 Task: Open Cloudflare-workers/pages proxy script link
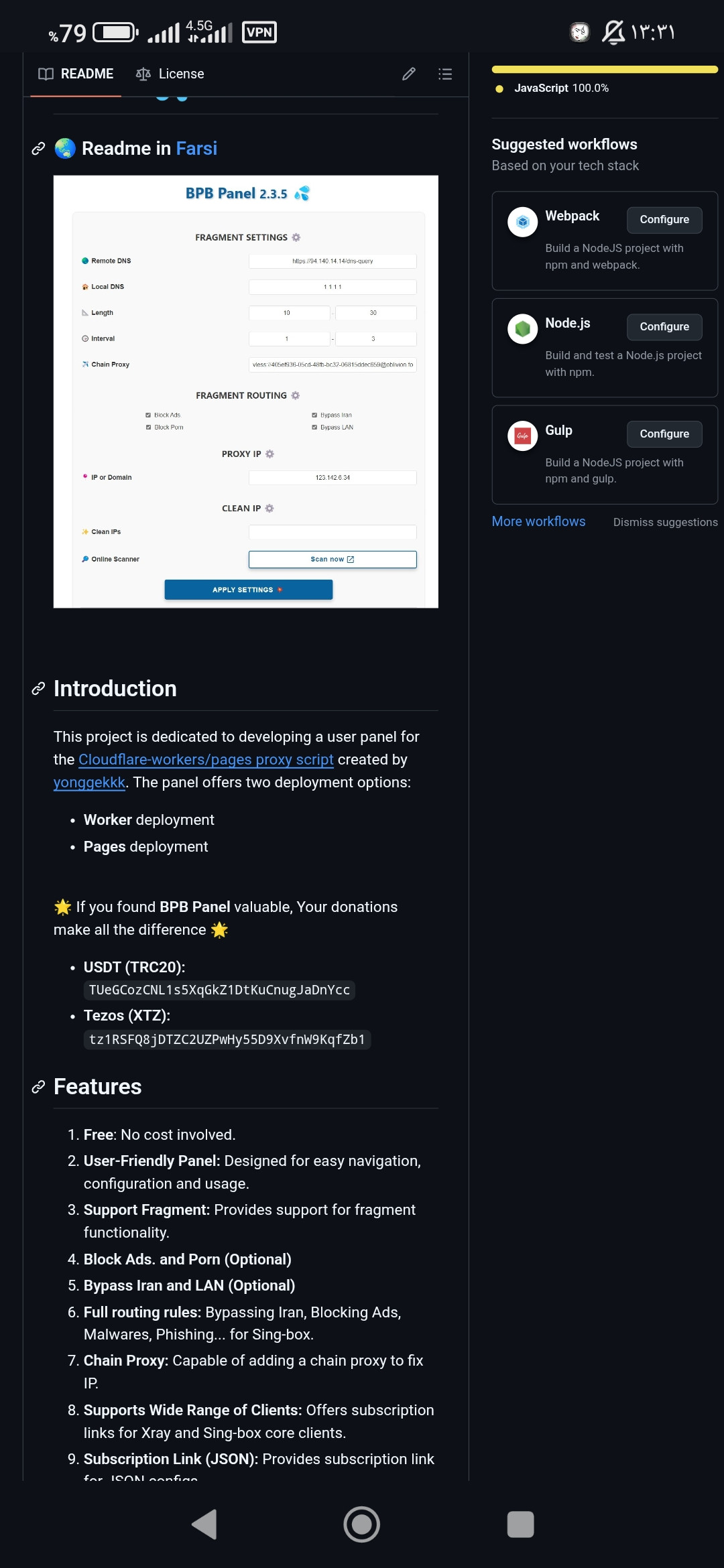point(206,759)
